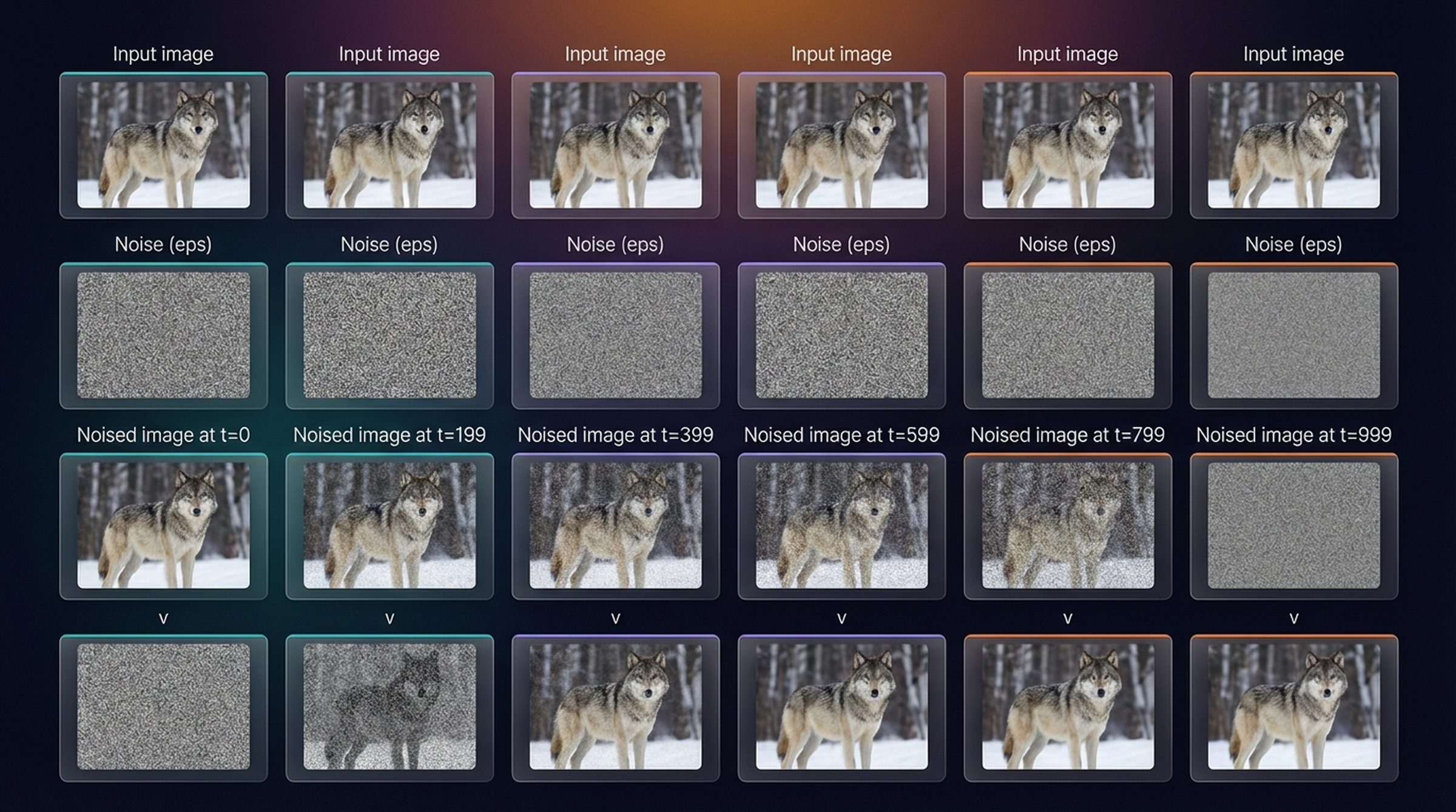Click the 'Input image' label in the t=599 column
This screenshot has width=1456, height=812.
(x=841, y=55)
